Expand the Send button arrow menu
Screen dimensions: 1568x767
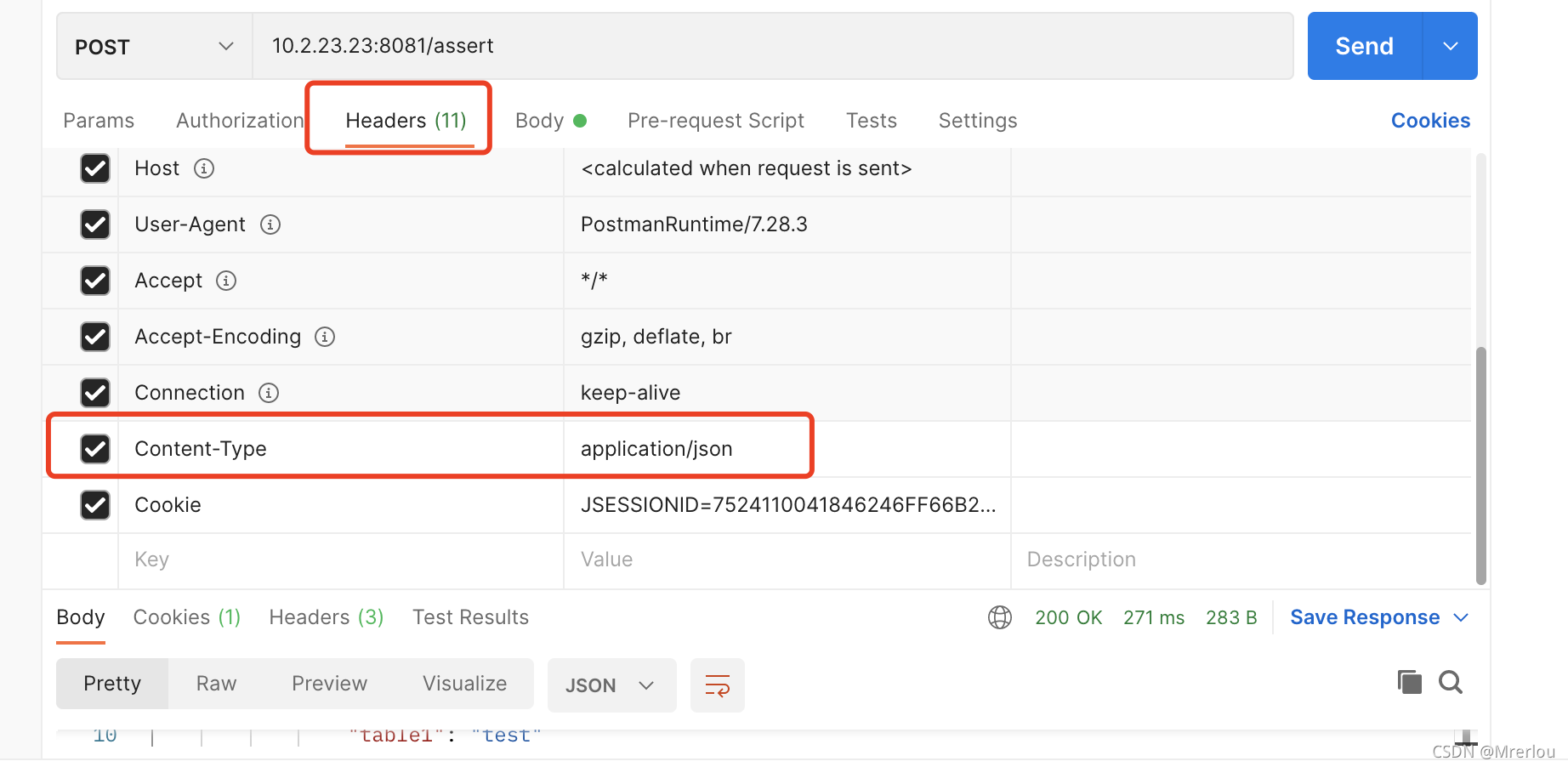click(x=1451, y=46)
